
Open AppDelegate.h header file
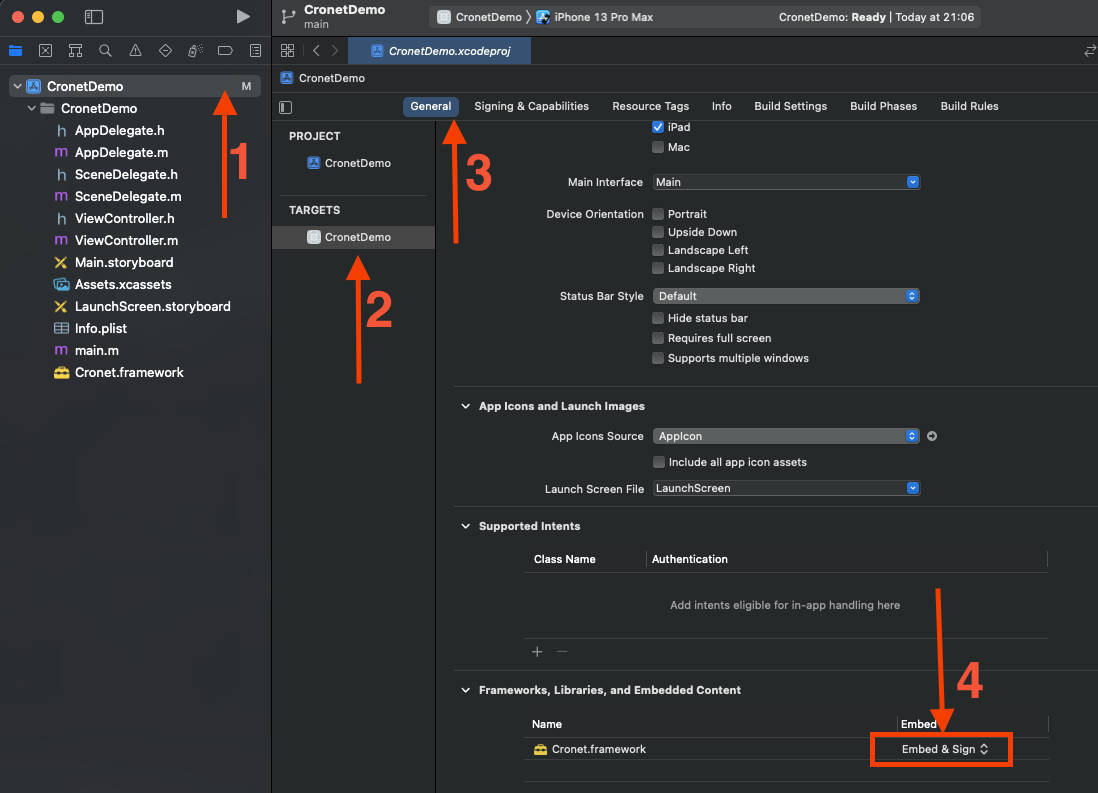(x=110, y=130)
